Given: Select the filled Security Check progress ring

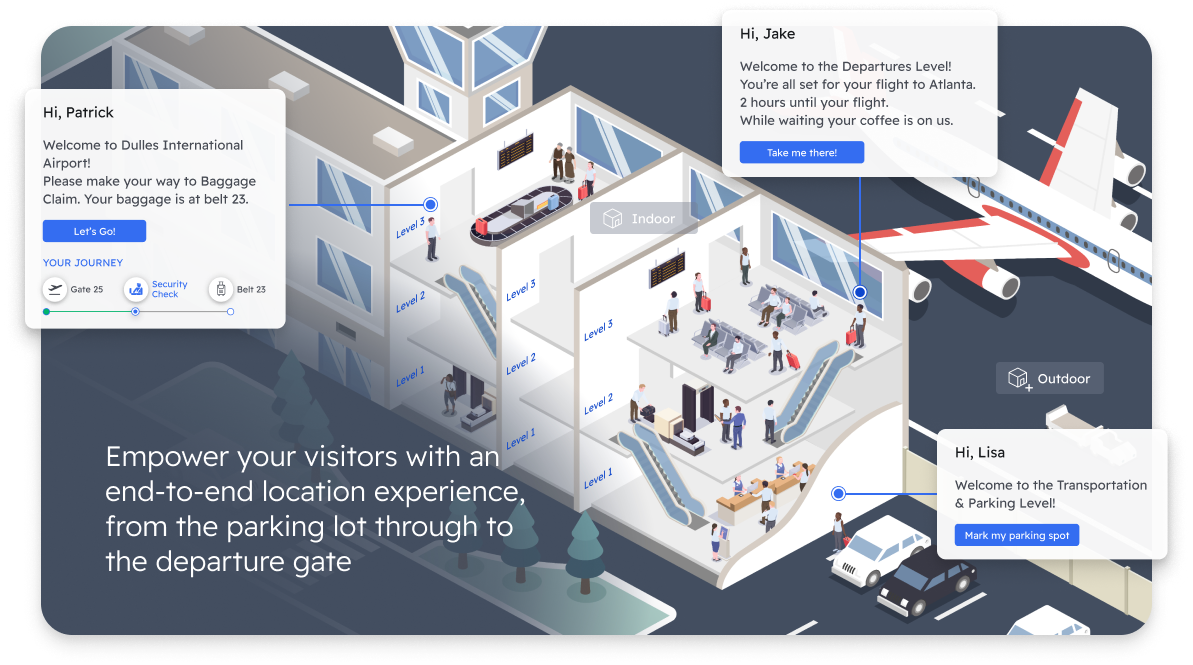Looking at the screenshot, I should [x=135, y=312].
